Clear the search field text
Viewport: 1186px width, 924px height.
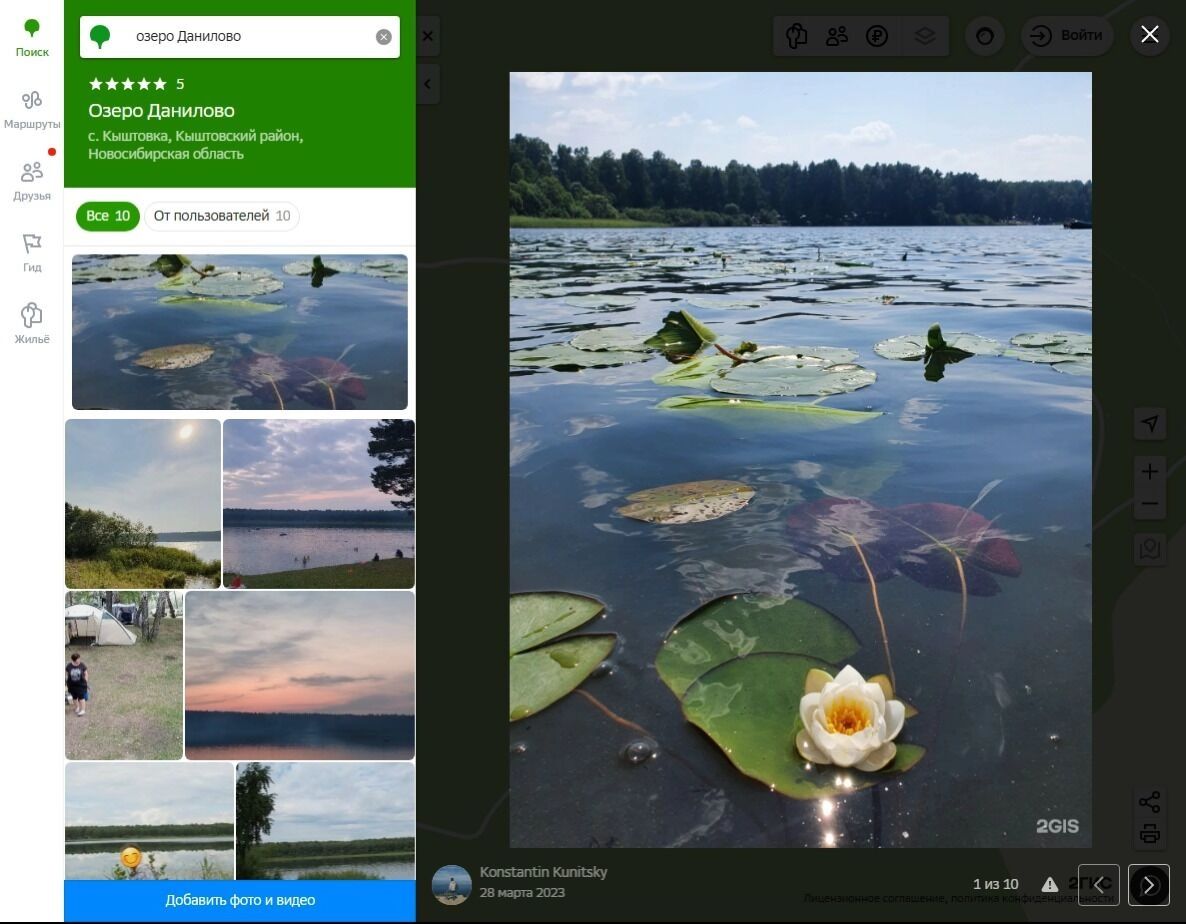coord(384,37)
